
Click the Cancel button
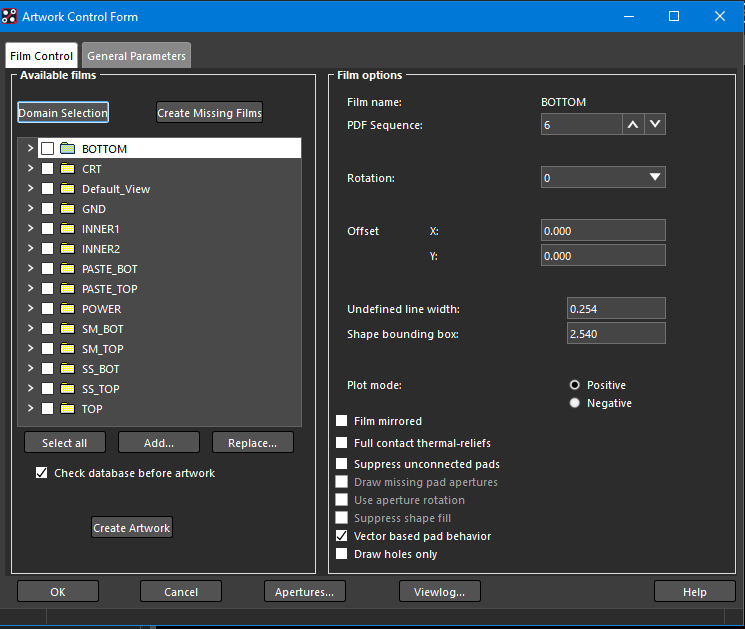[181, 591]
